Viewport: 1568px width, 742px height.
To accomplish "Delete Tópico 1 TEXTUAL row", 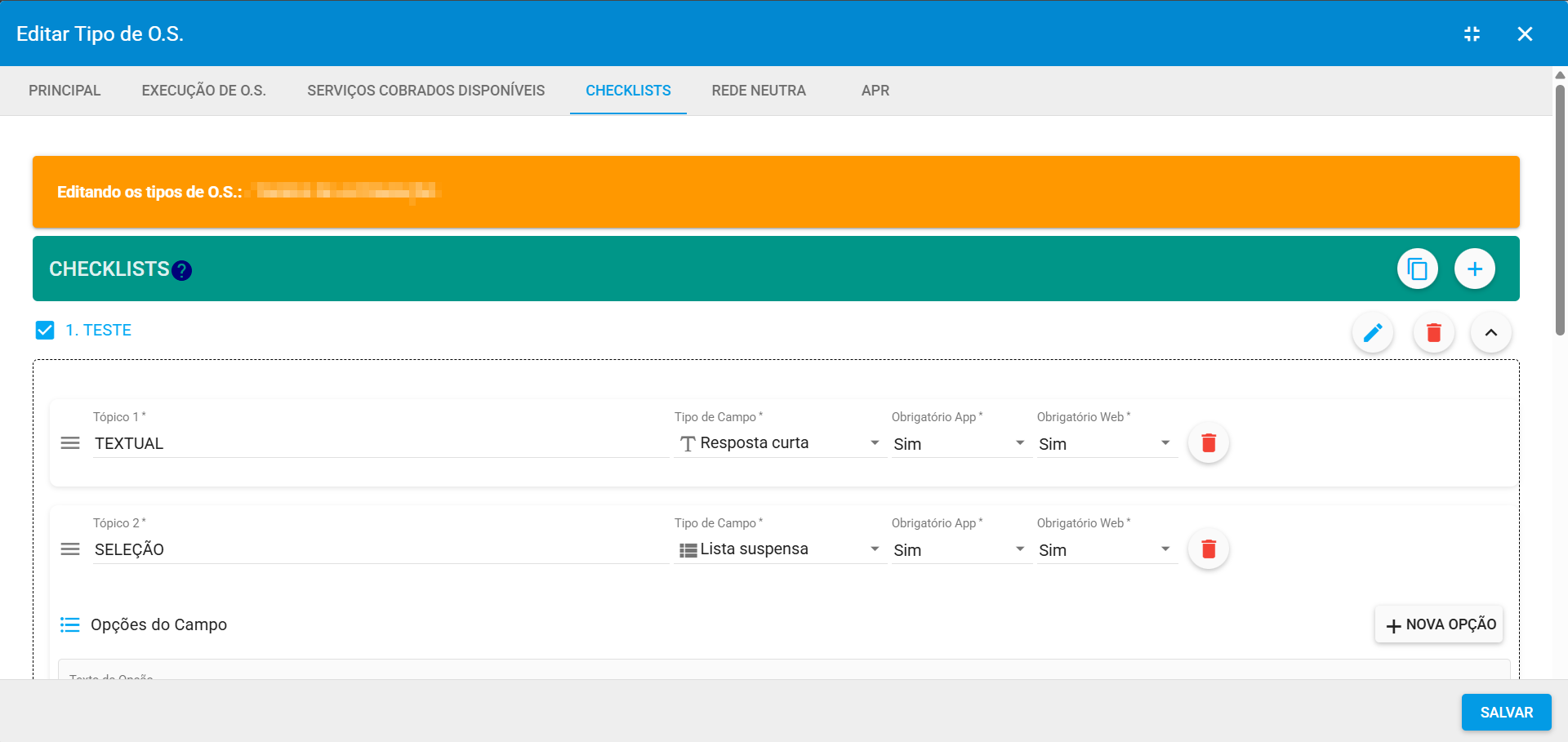I will click(1208, 443).
